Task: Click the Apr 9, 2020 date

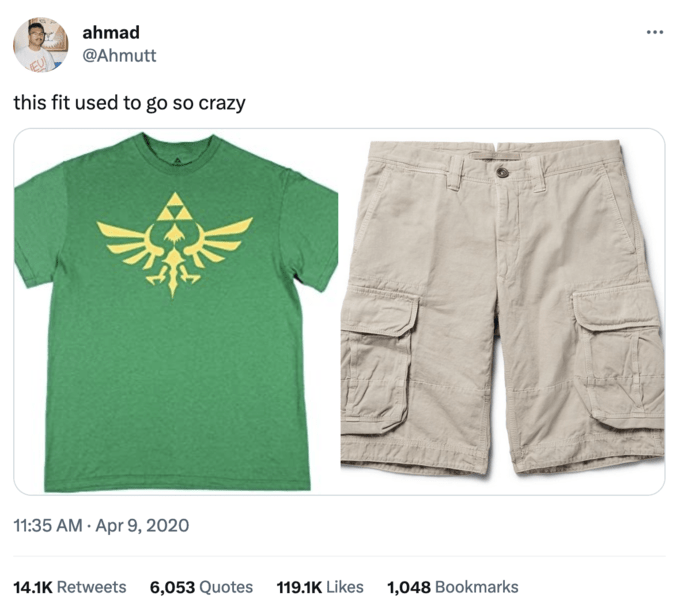Action: coord(143,525)
